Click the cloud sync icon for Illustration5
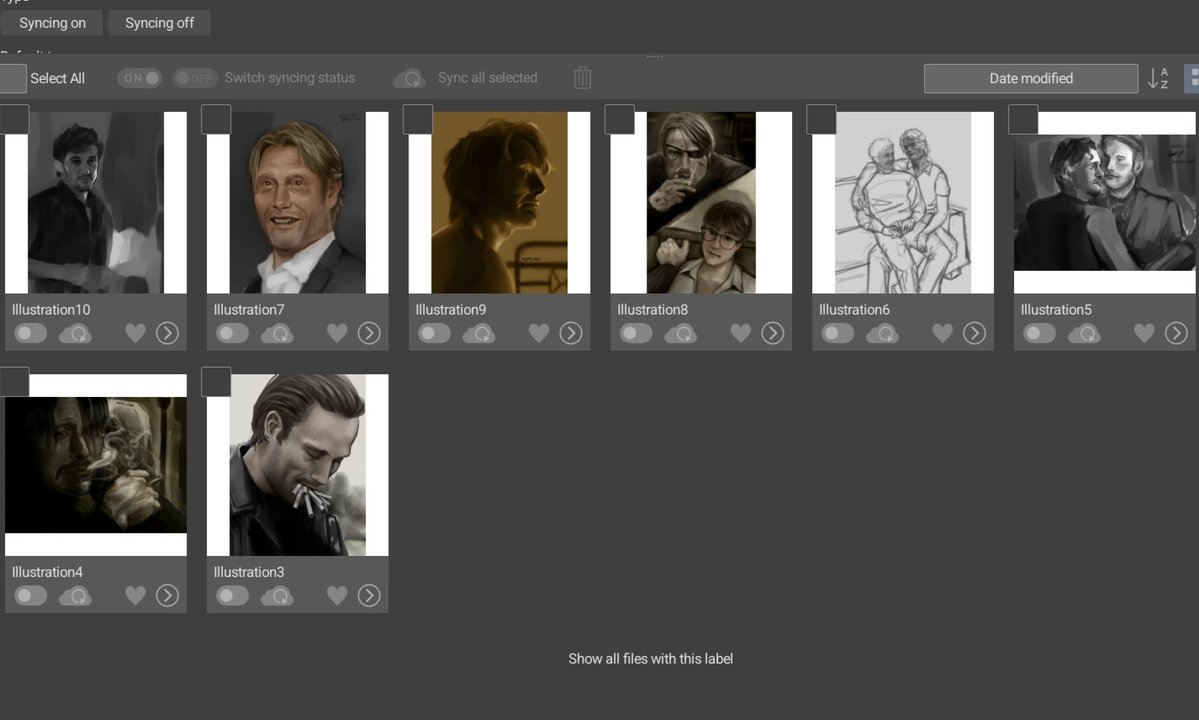 pyautogui.click(x=1085, y=334)
